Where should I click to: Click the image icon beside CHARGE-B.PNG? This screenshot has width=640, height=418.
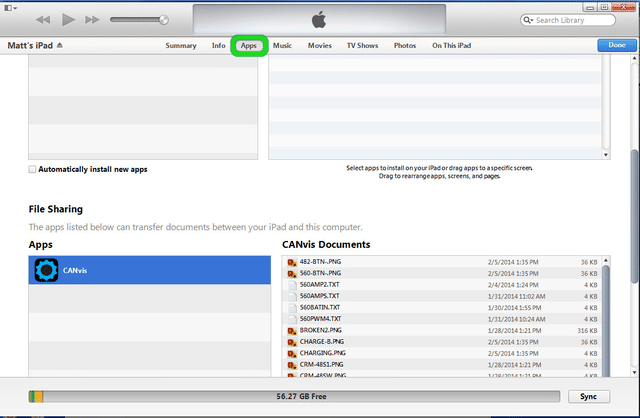(x=292, y=342)
